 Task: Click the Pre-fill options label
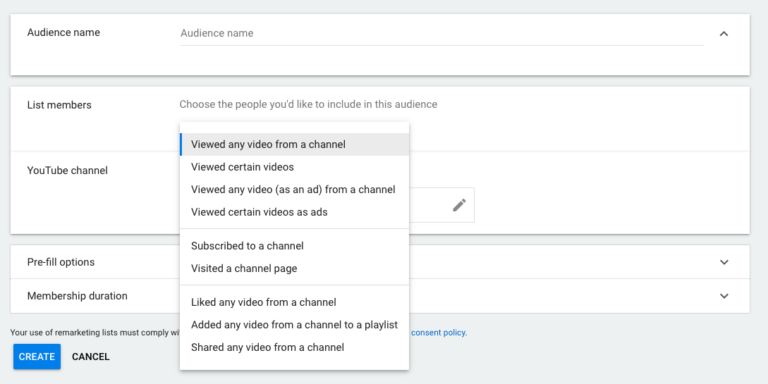click(x=61, y=262)
